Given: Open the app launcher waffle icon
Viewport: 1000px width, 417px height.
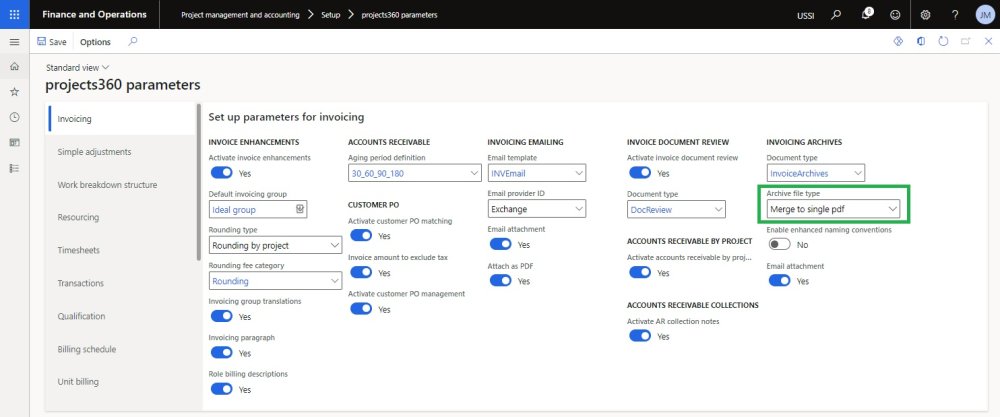Looking at the screenshot, I should point(14,15).
